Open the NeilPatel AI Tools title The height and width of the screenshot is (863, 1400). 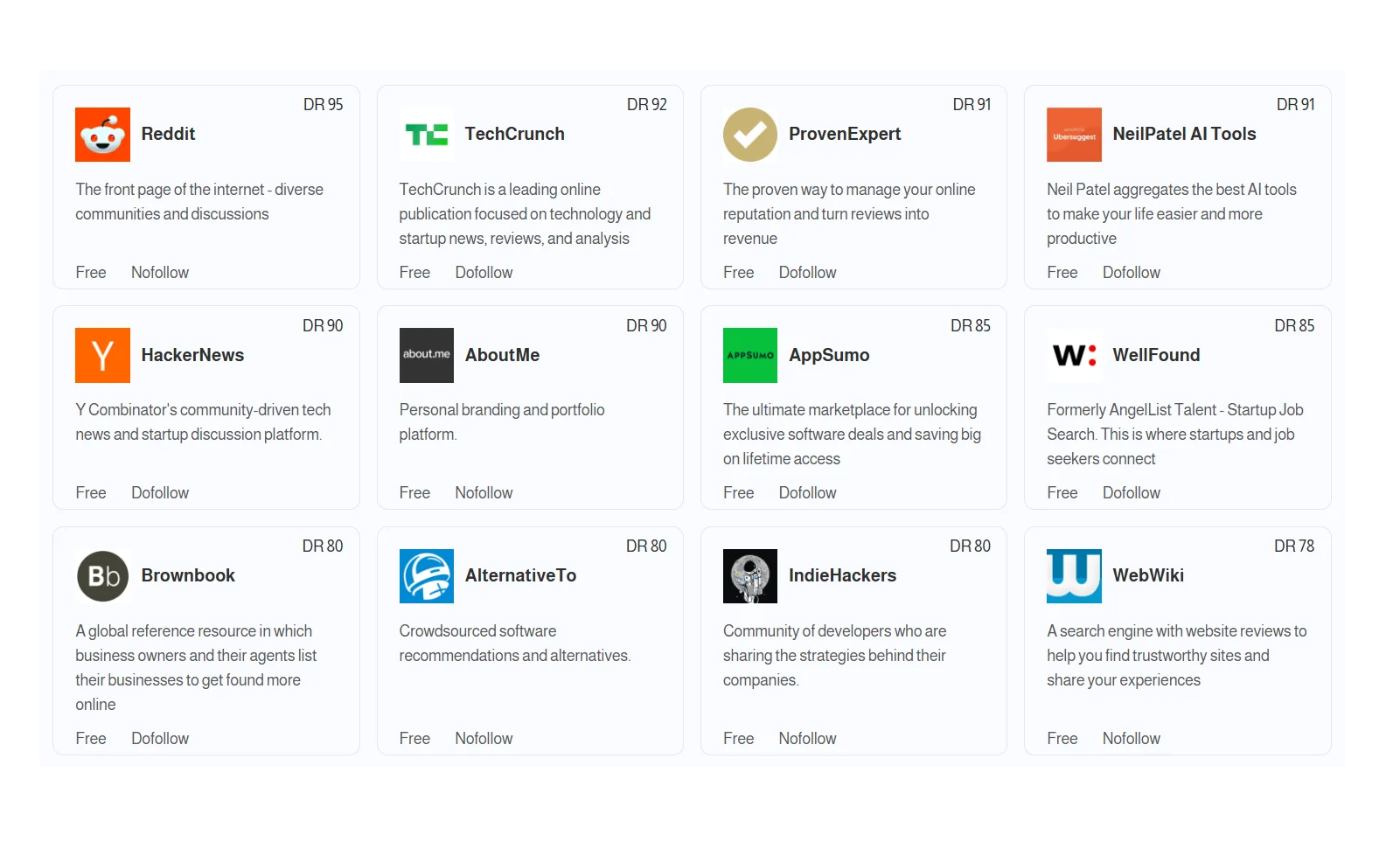[x=1184, y=134]
